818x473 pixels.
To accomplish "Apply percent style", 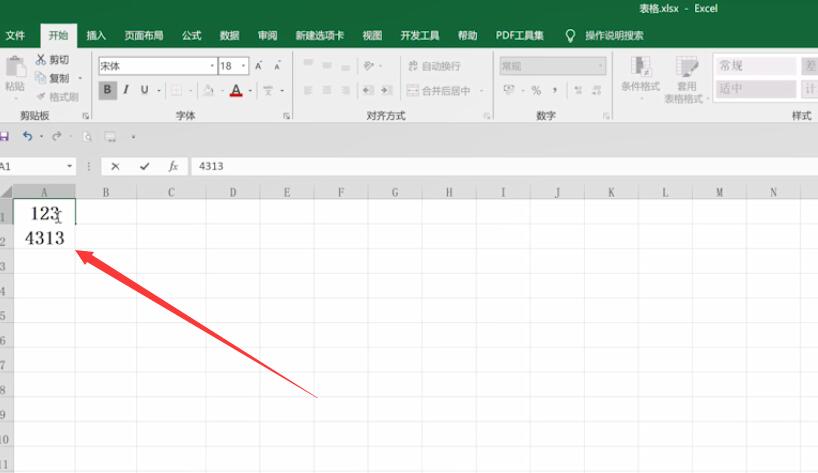I will point(536,90).
